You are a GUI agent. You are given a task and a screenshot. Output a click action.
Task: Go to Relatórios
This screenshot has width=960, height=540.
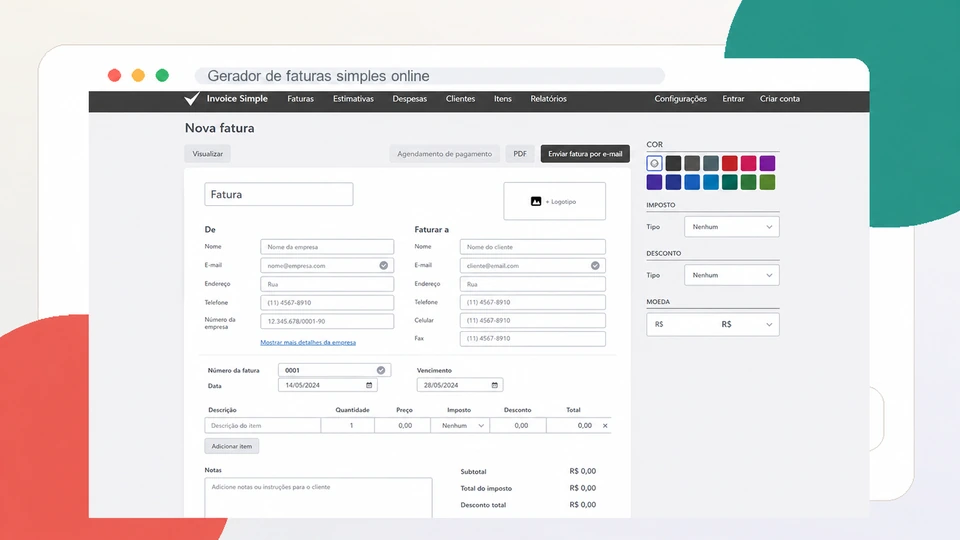click(549, 99)
